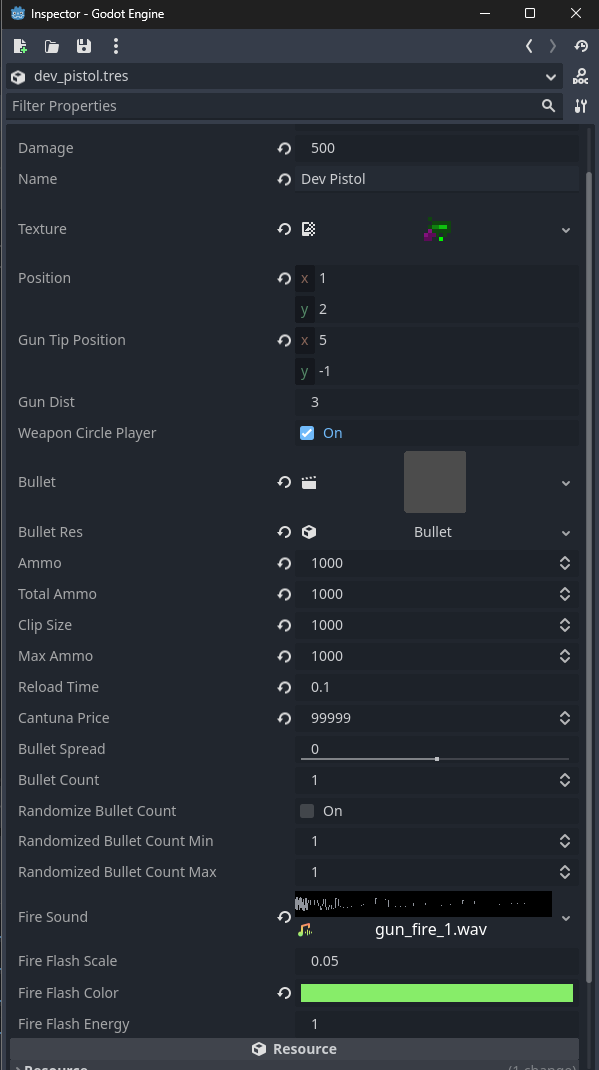The image size is (599, 1070).
Task: Open property tools settings next to filter
Action: pyautogui.click(x=581, y=106)
